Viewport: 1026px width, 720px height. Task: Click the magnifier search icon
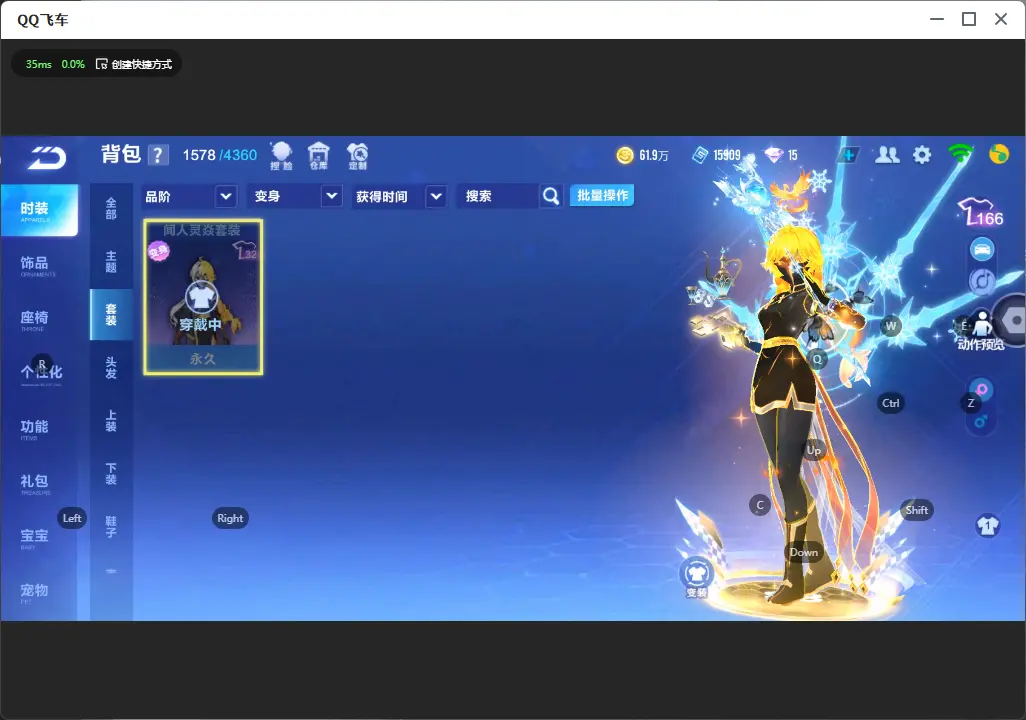tap(551, 196)
